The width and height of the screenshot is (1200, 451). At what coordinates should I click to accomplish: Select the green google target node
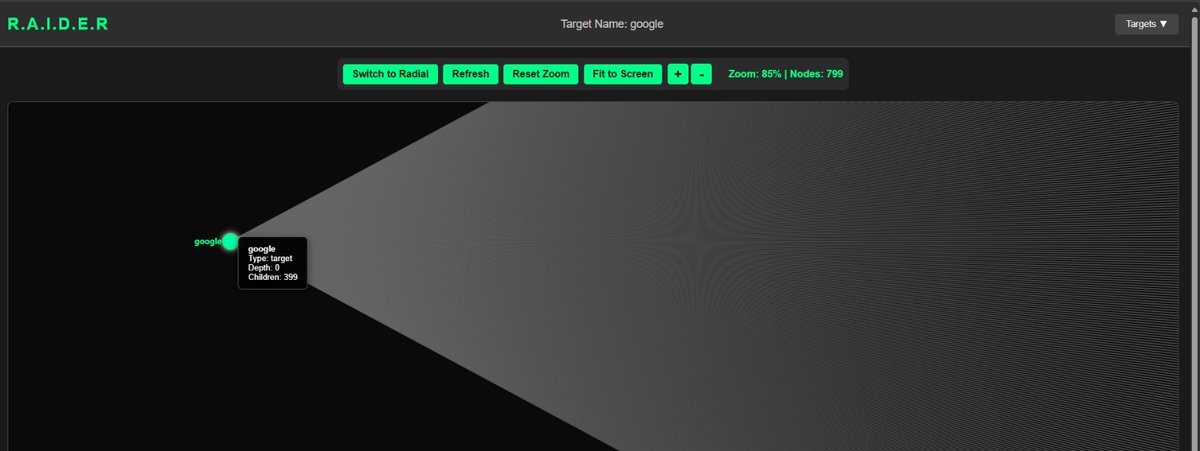coord(230,241)
